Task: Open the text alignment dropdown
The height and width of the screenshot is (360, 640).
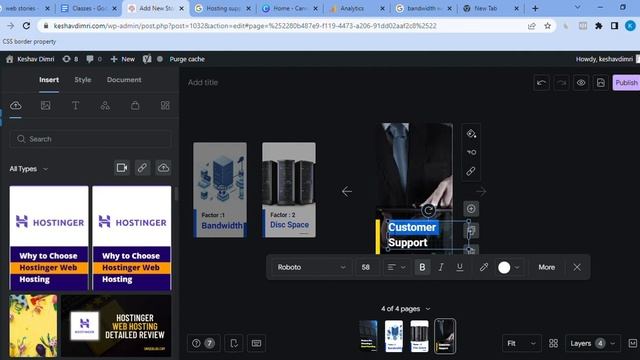Action: click(396, 267)
